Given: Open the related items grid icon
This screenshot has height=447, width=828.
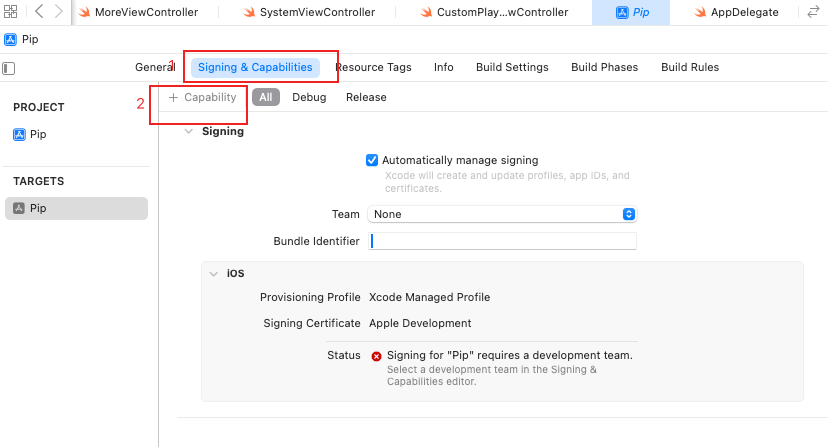Looking at the screenshot, I should tap(13, 12).
